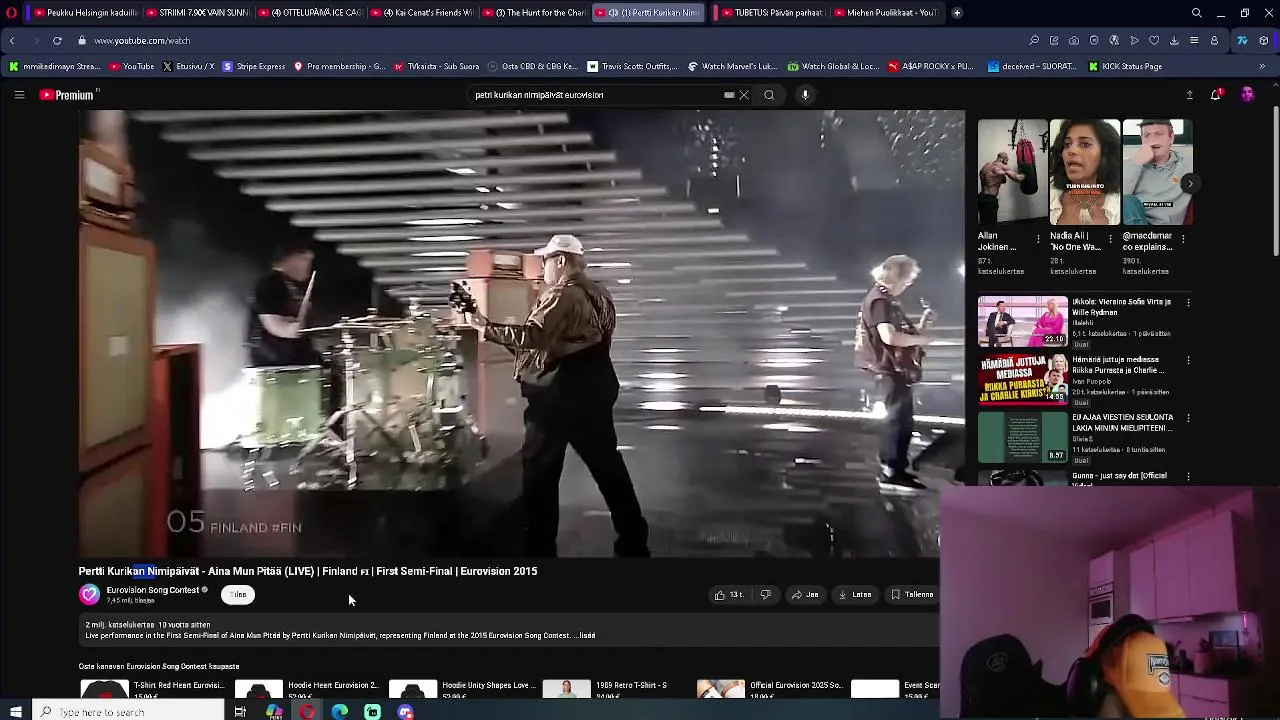Open the Eurovision Song Contest channel avatar
This screenshot has width=1280, height=720.
point(89,595)
